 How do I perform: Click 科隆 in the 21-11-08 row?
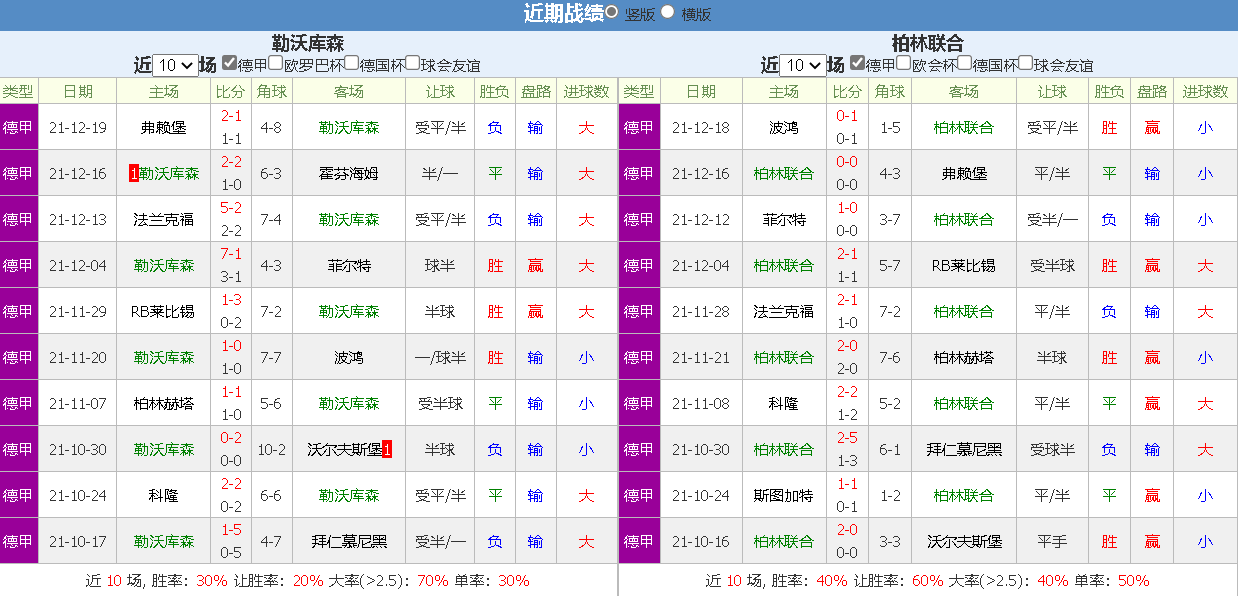pyautogui.click(x=784, y=404)
